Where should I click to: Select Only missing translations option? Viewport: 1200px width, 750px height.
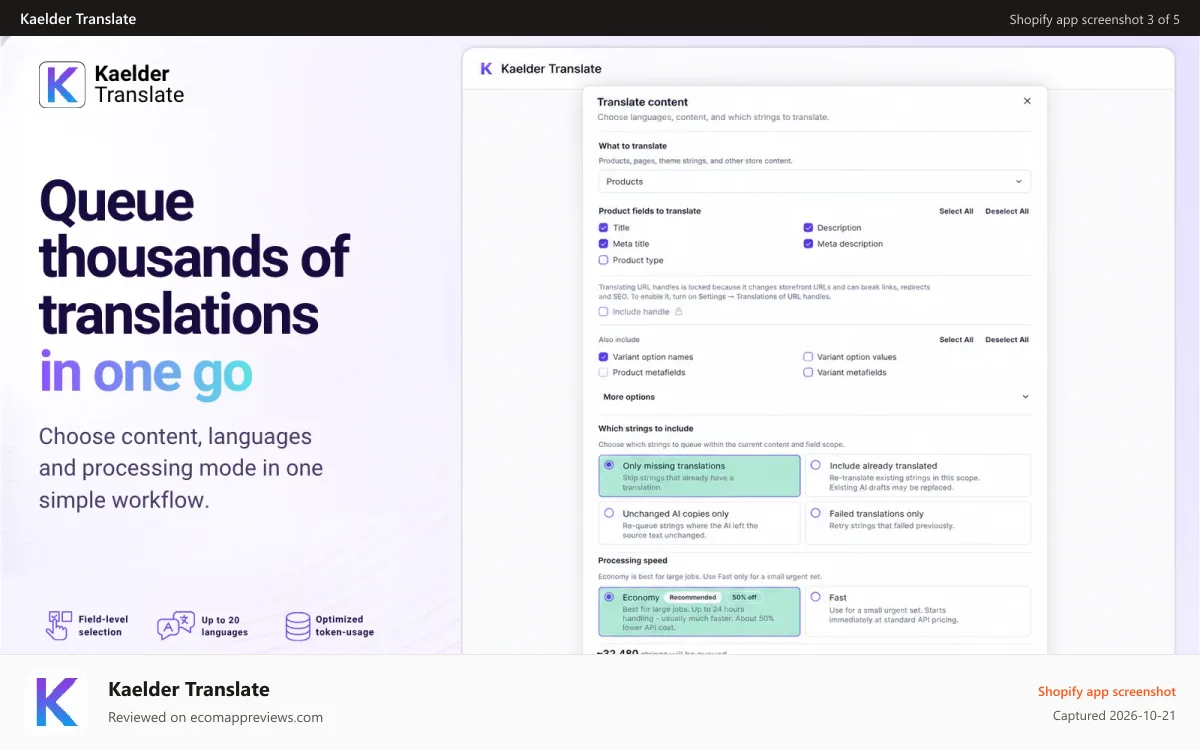coord(699,476)
